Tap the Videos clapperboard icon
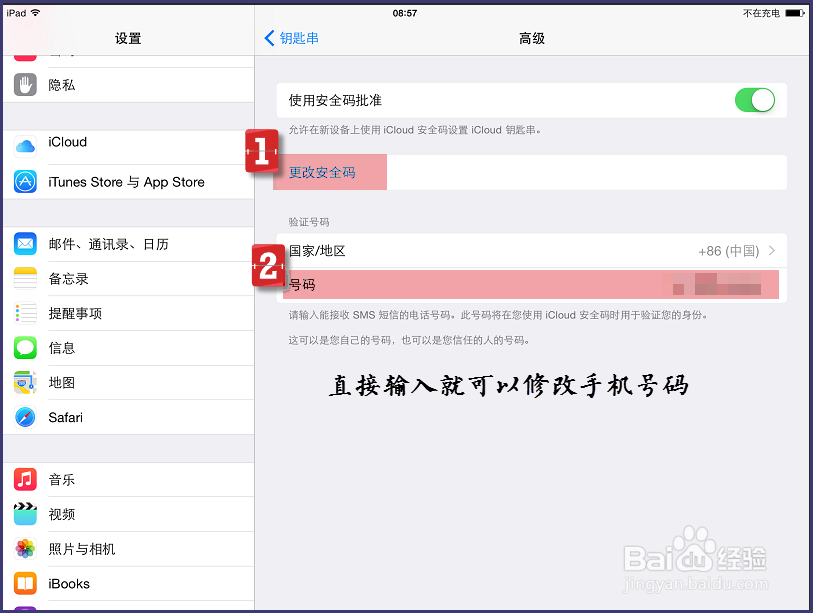The width and height of the screenshot is (813, 613). pyautogui.click(x=25, y=514)
